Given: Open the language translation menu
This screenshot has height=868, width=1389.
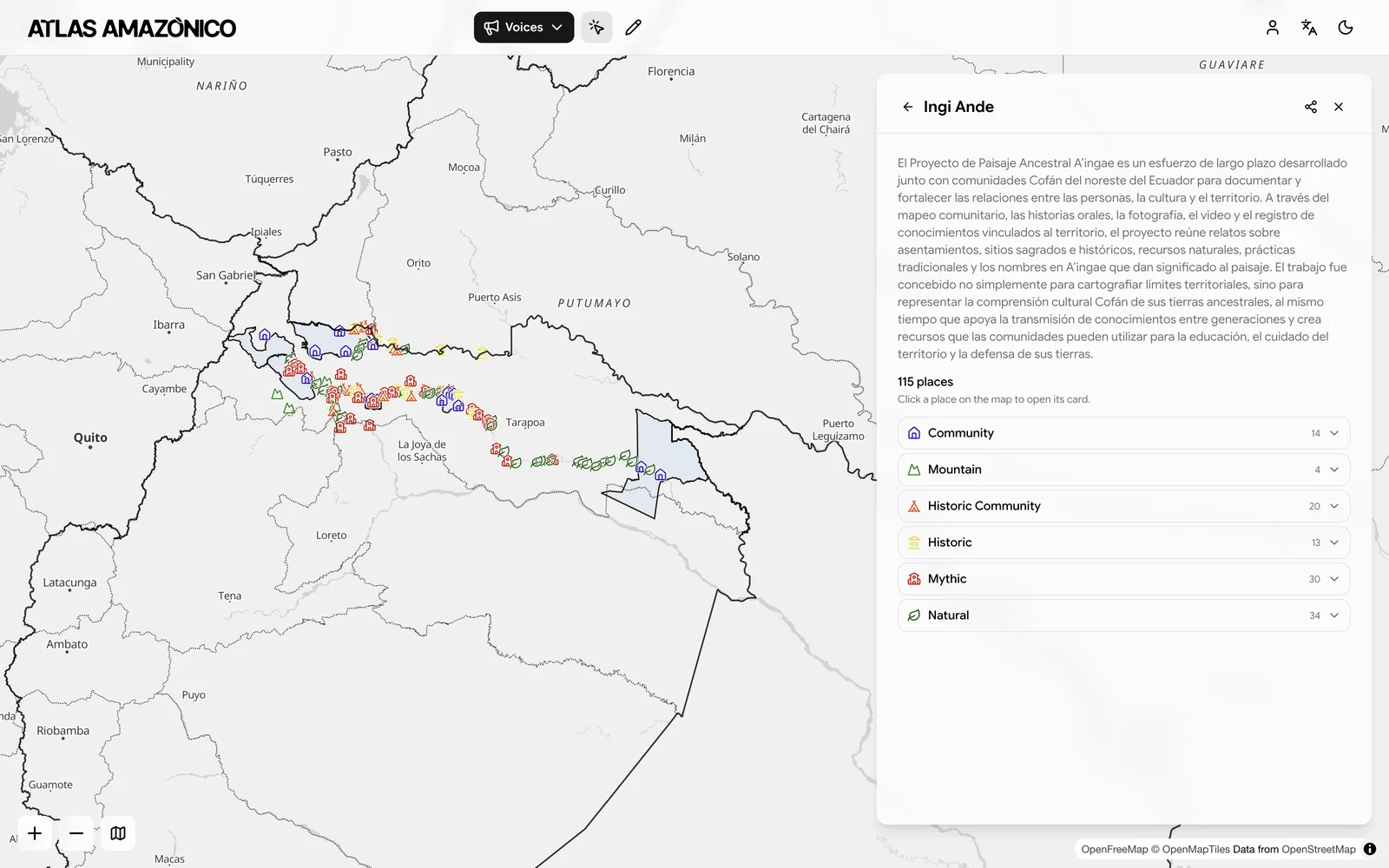Looking at the screenshot, I should (x=1309, y=27).
